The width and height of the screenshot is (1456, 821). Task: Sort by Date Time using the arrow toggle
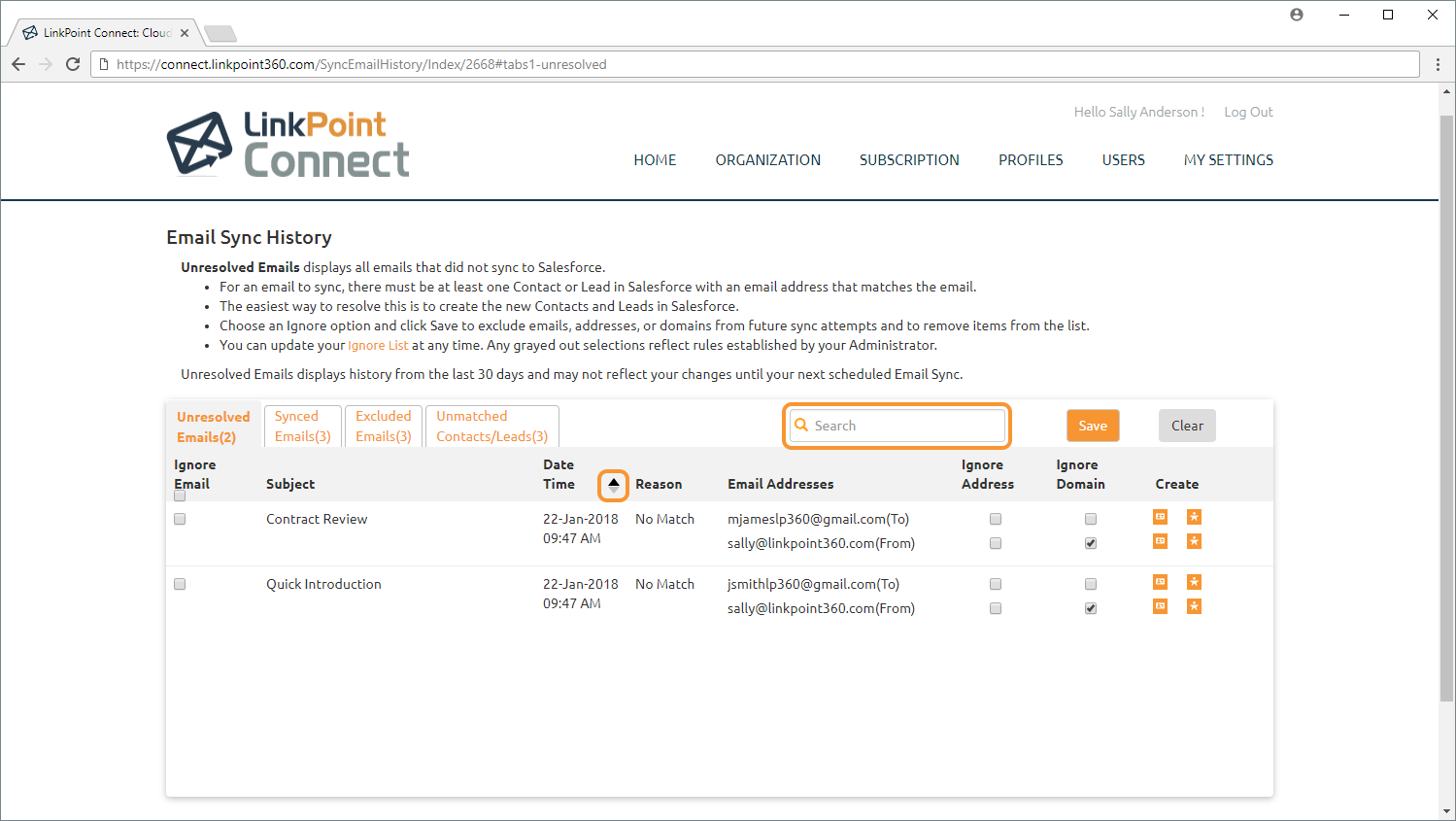(x=614, y=485)
